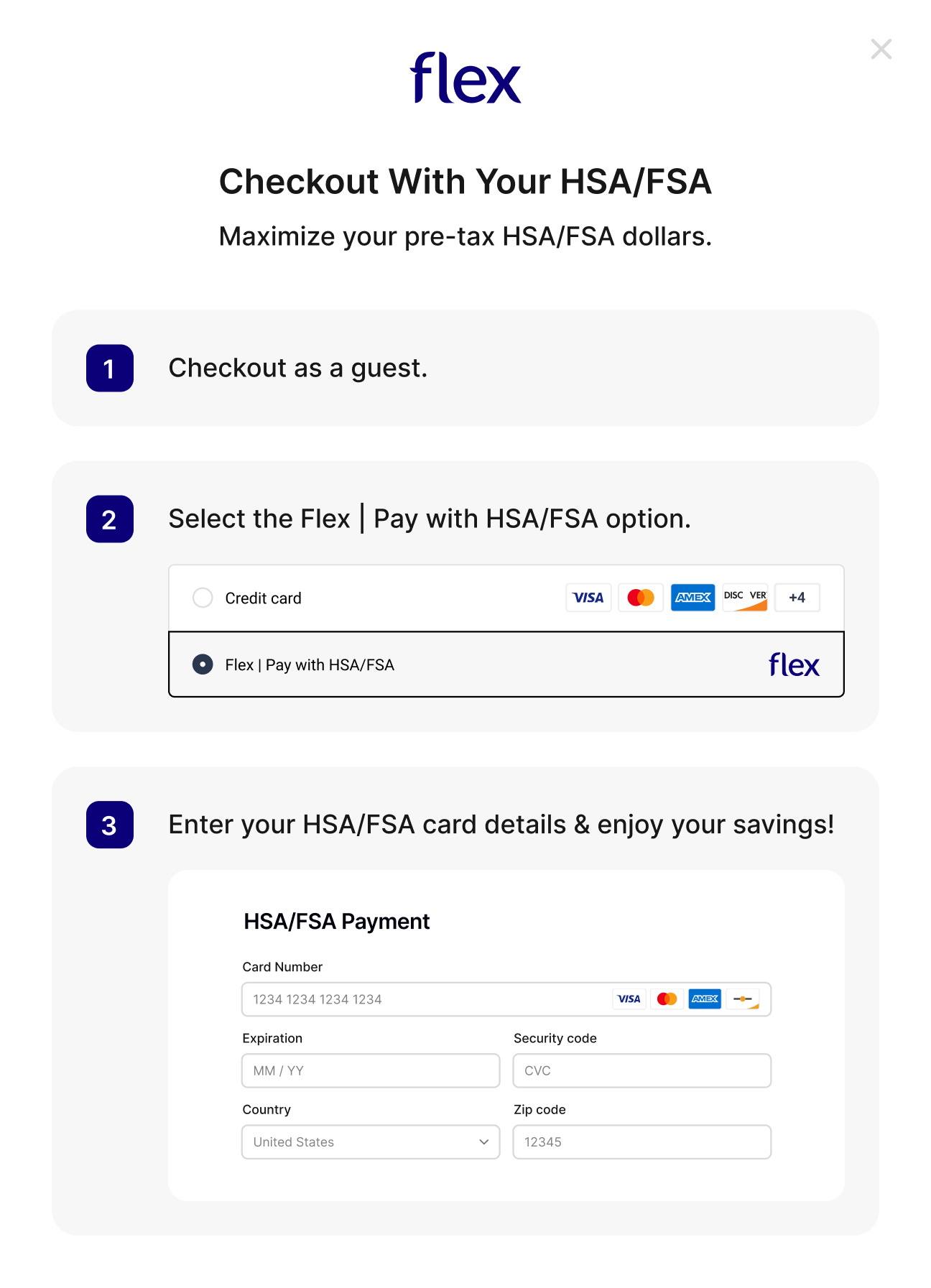
Task: Click the Visa icon inside Card Number field
Action: (x=629, y=999)
